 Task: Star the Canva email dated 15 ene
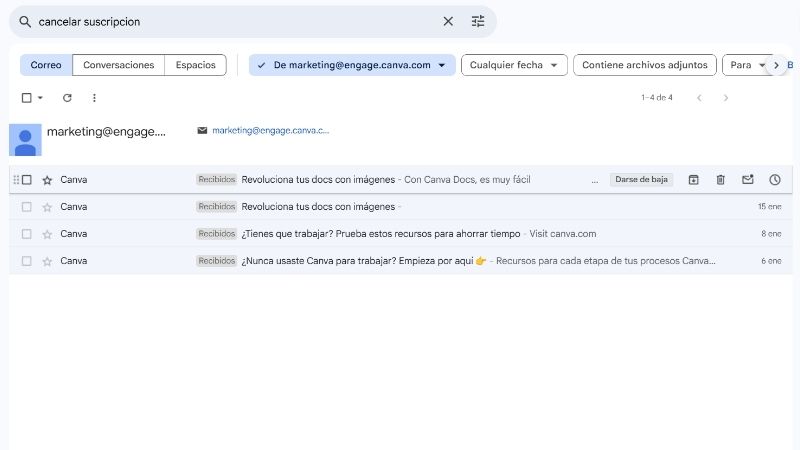[47, 207]
